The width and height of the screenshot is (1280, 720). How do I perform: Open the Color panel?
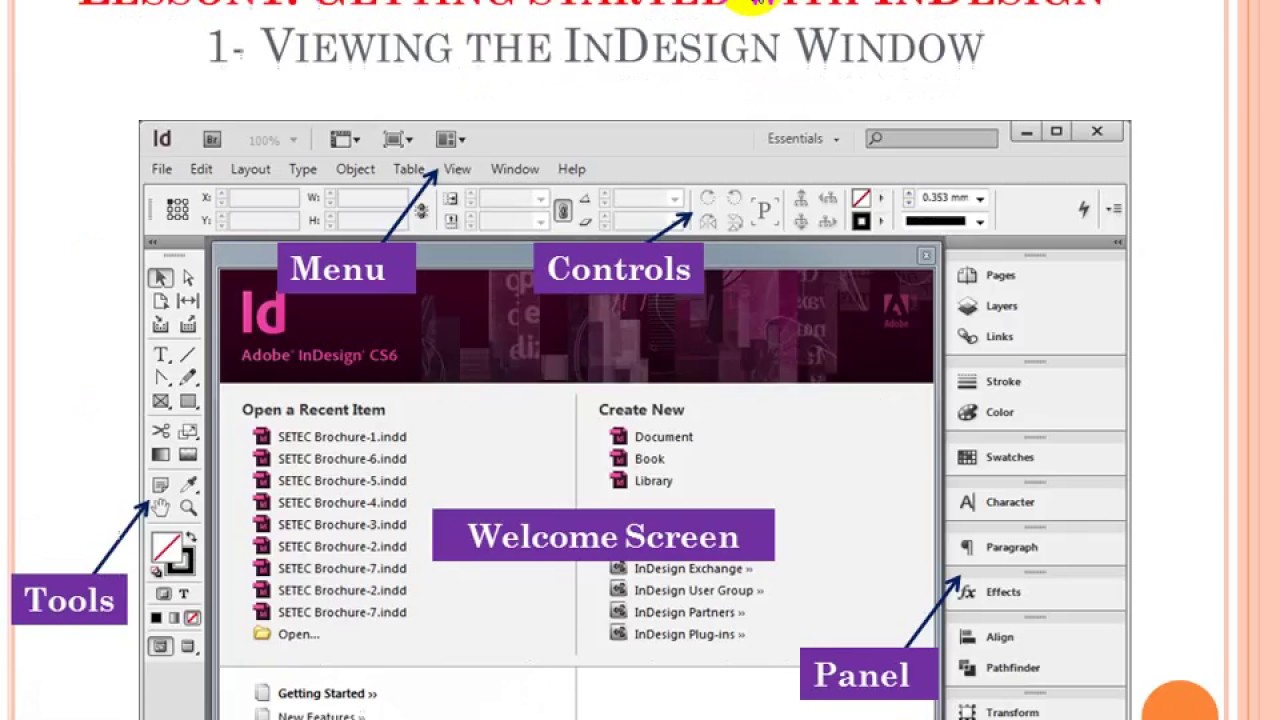click(987, 412)
